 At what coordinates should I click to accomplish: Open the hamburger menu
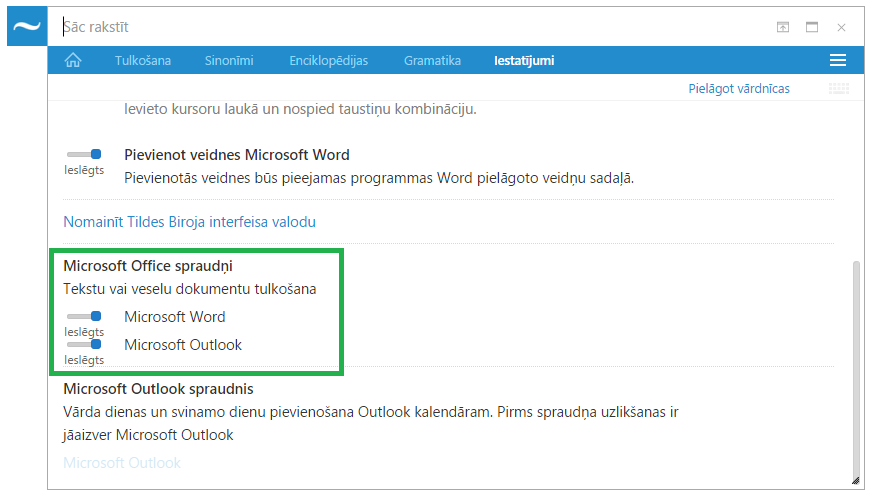click(x=838, y=61)
